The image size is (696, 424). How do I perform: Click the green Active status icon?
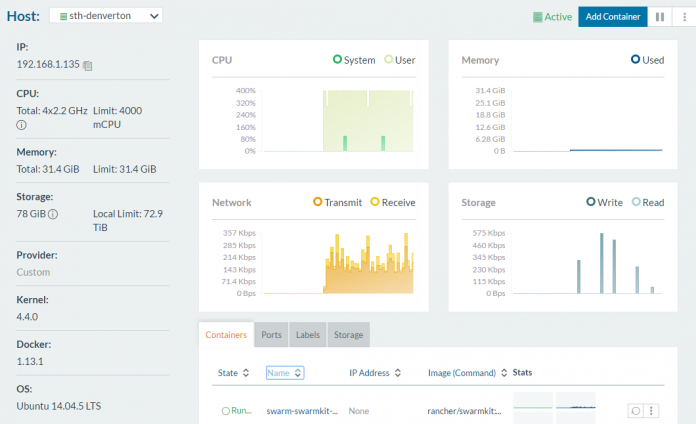537,17
